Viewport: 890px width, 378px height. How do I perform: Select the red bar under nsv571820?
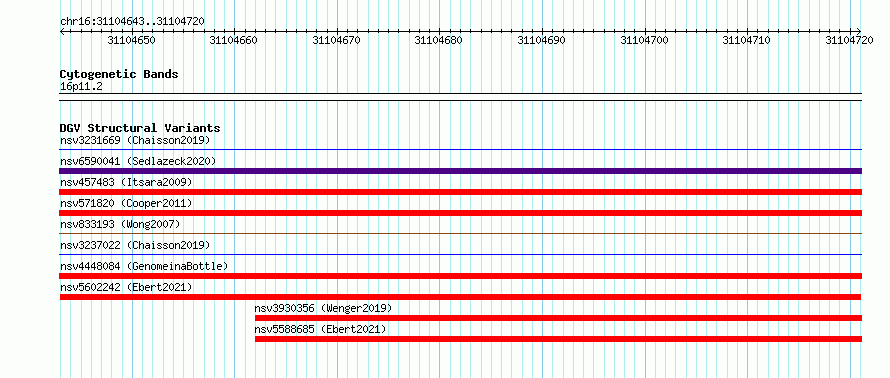pyautogui.click(x=461, y=213)
